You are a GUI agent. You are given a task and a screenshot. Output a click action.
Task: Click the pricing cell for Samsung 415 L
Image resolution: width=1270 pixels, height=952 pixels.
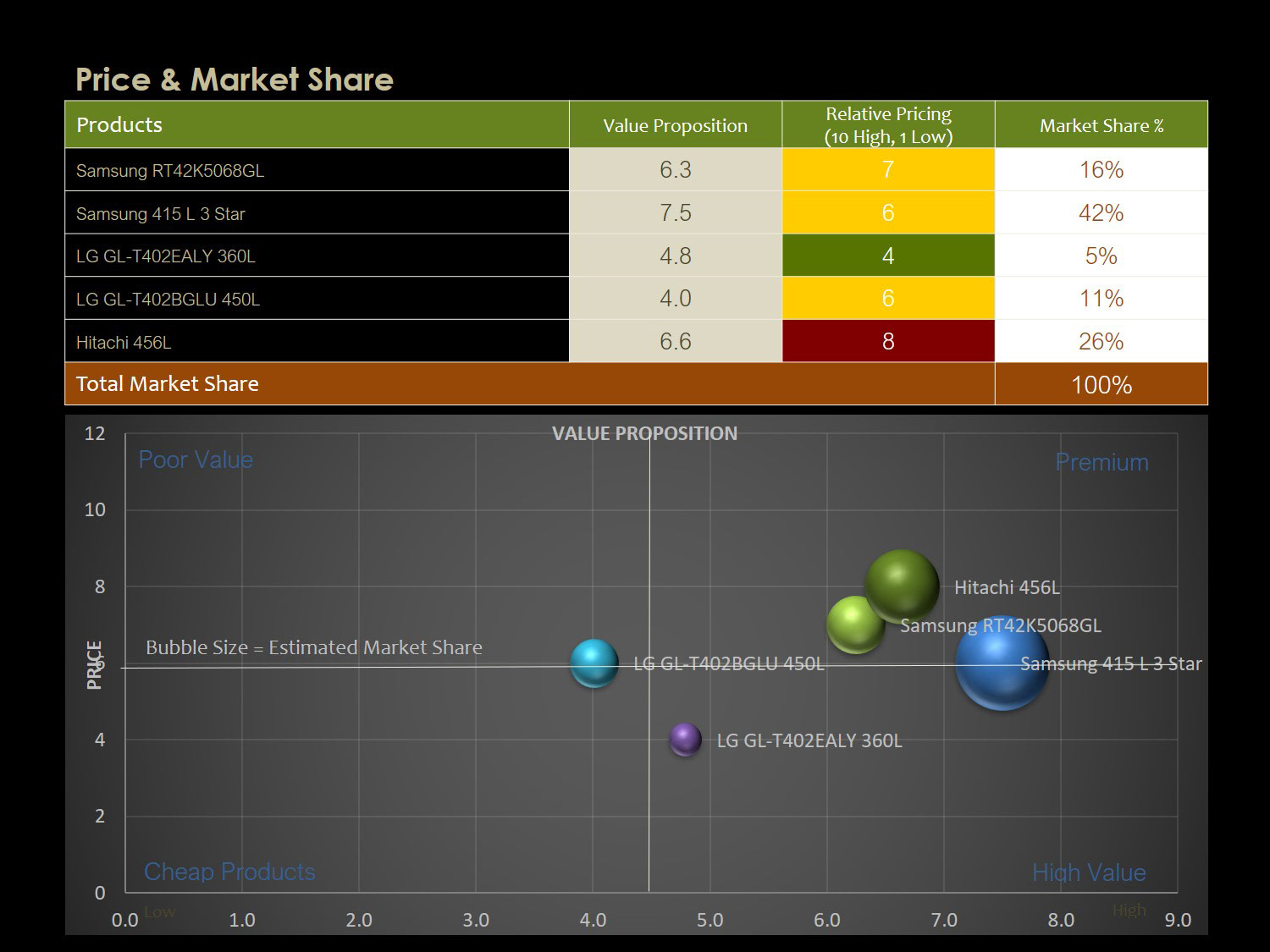click(x=888, y=212)
